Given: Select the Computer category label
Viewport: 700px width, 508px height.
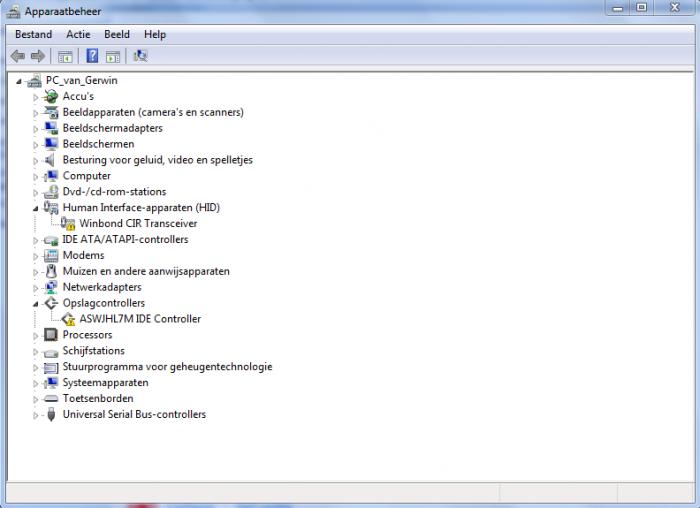Looking at the screenshot, I should point(87,176).
